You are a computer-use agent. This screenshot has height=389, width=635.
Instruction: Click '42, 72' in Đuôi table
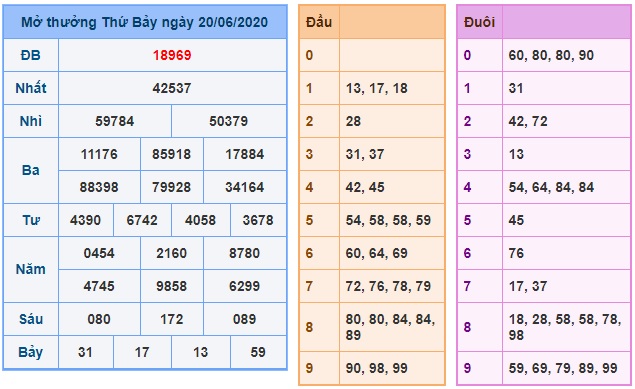click(x=528, y=121)
